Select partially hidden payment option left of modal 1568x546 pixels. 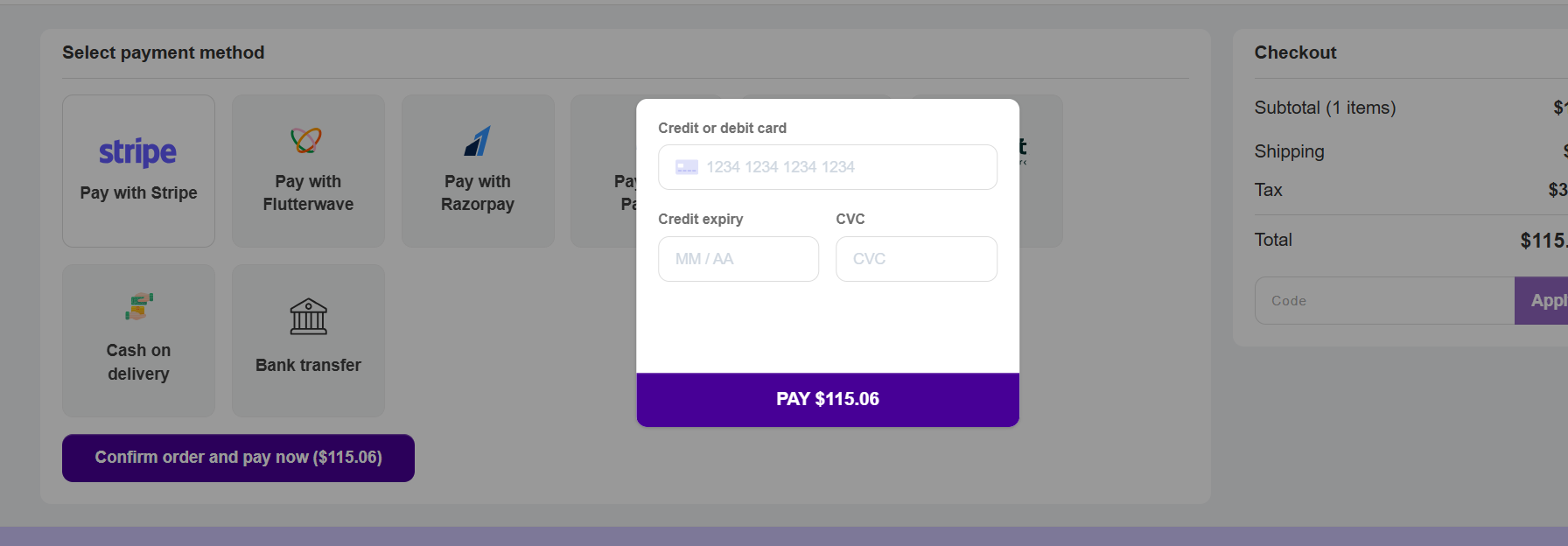(x=604, y=171)
